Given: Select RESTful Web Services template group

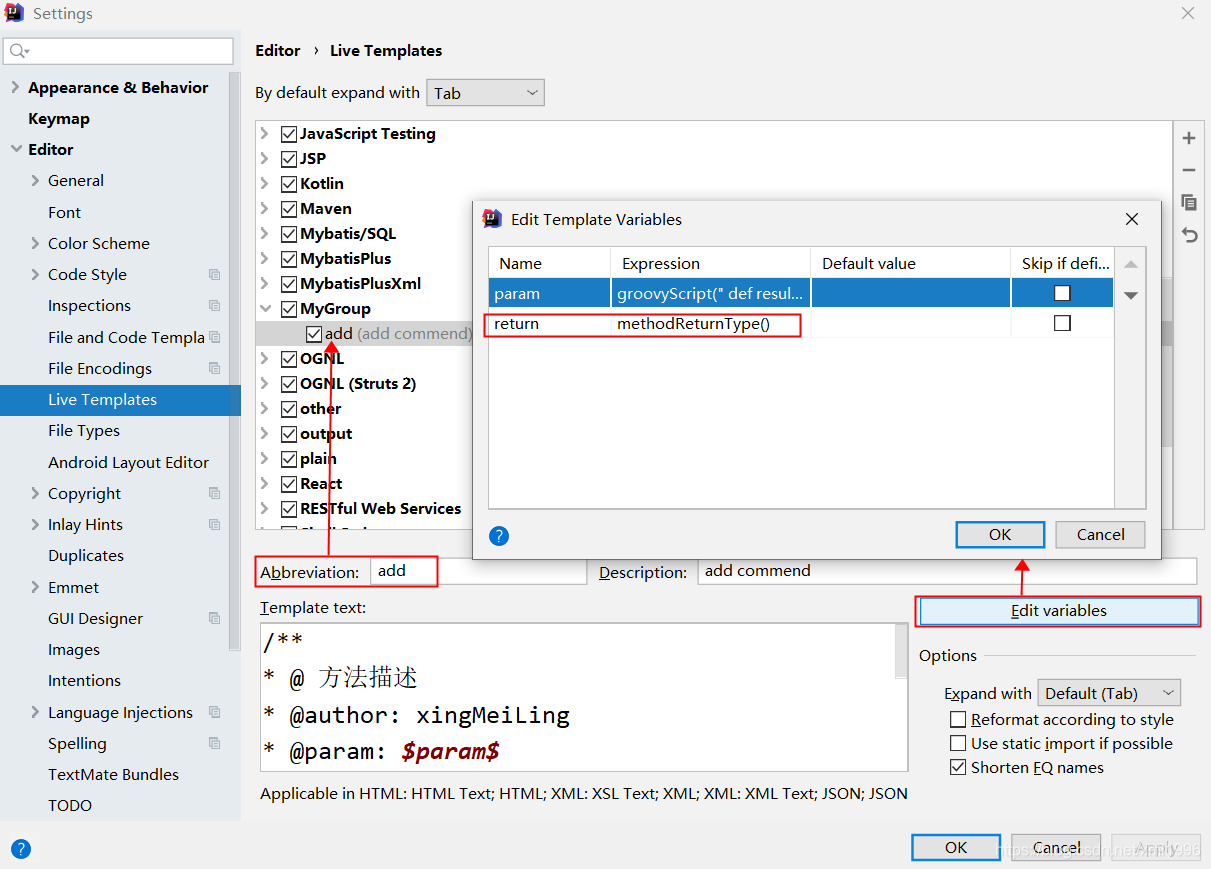Looking at the screenshot, I should (381, 509).
